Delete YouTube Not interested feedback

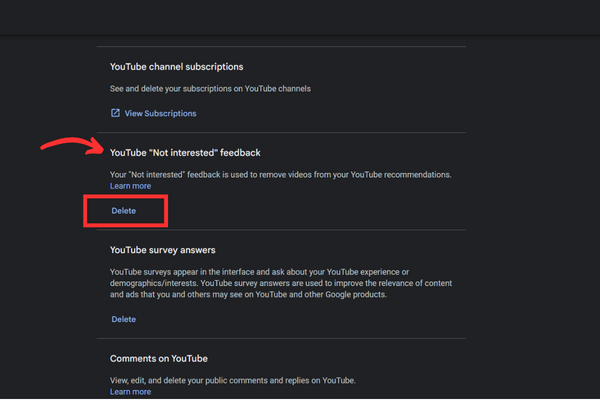(124, 211)
